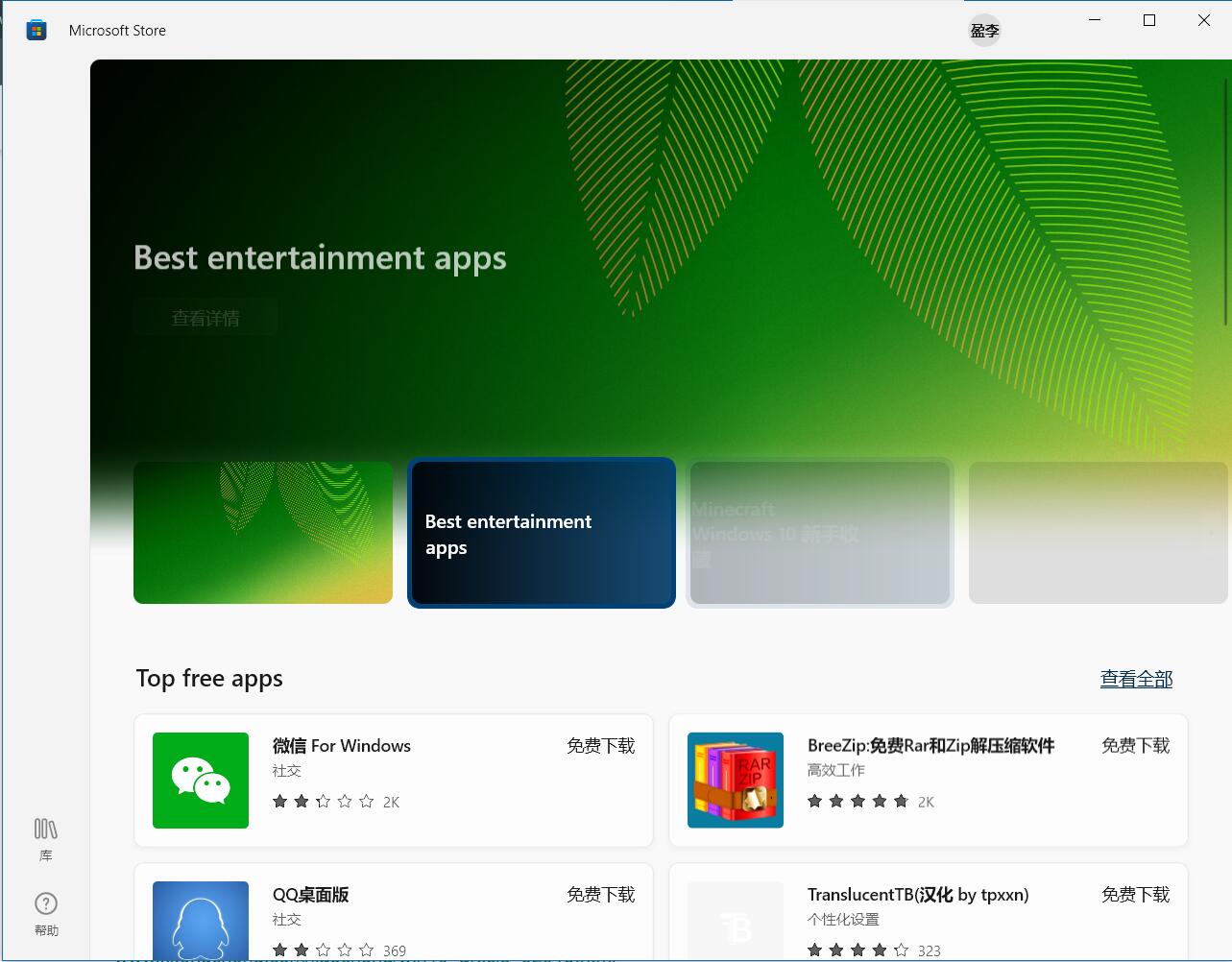Click 免费下载 for BreeZip

(x=1135, y=746)
